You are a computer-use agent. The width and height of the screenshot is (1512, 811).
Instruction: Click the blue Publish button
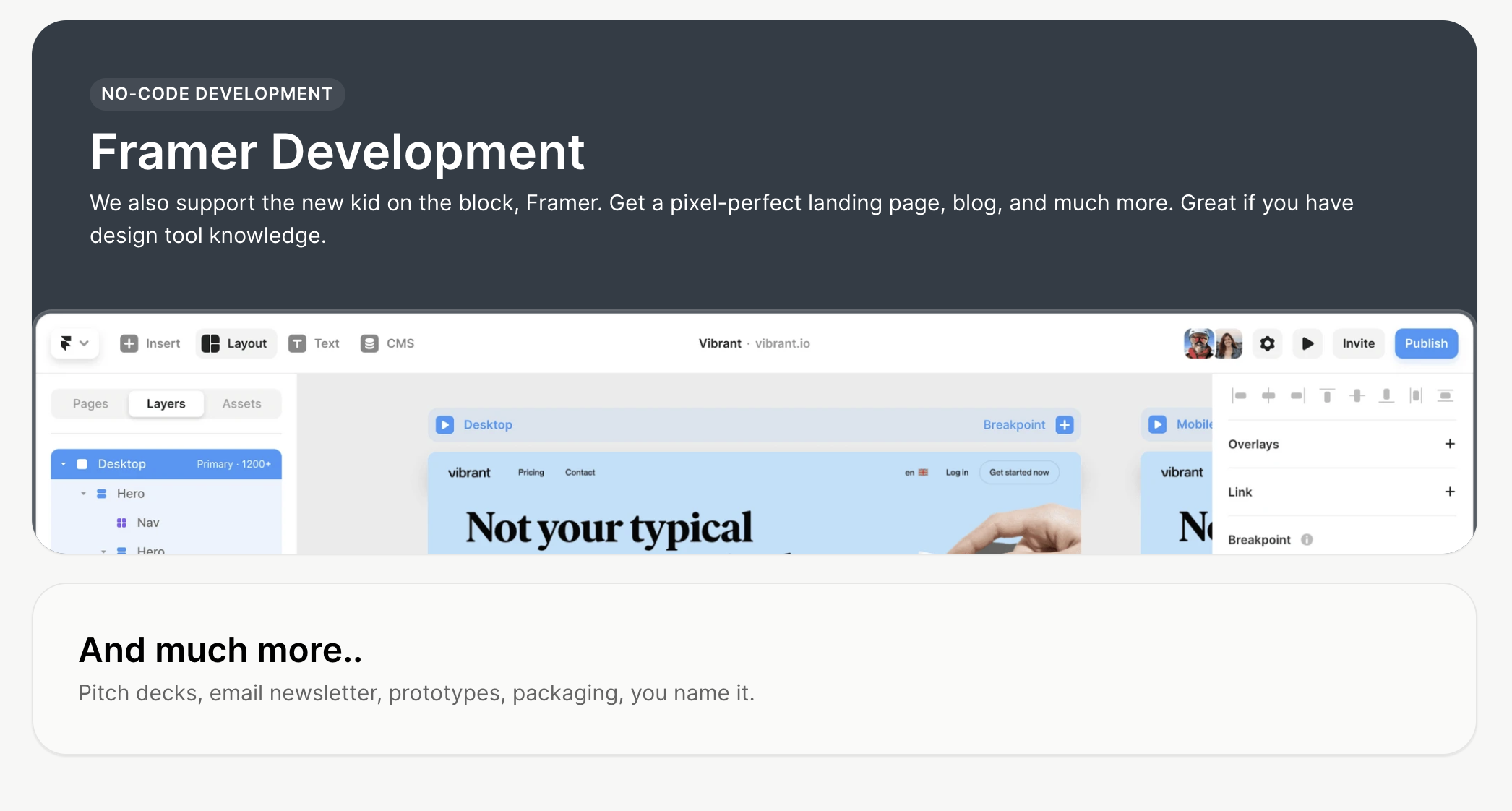click(1426, 343)
